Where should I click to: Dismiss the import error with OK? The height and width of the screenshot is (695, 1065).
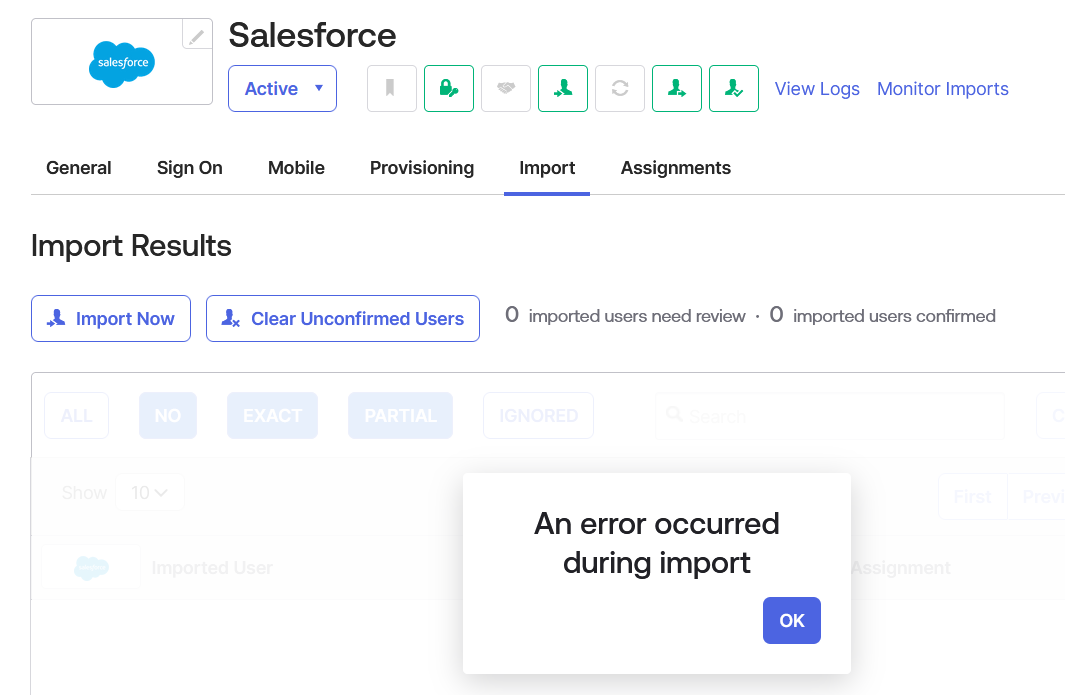click(x=791, y=620)
